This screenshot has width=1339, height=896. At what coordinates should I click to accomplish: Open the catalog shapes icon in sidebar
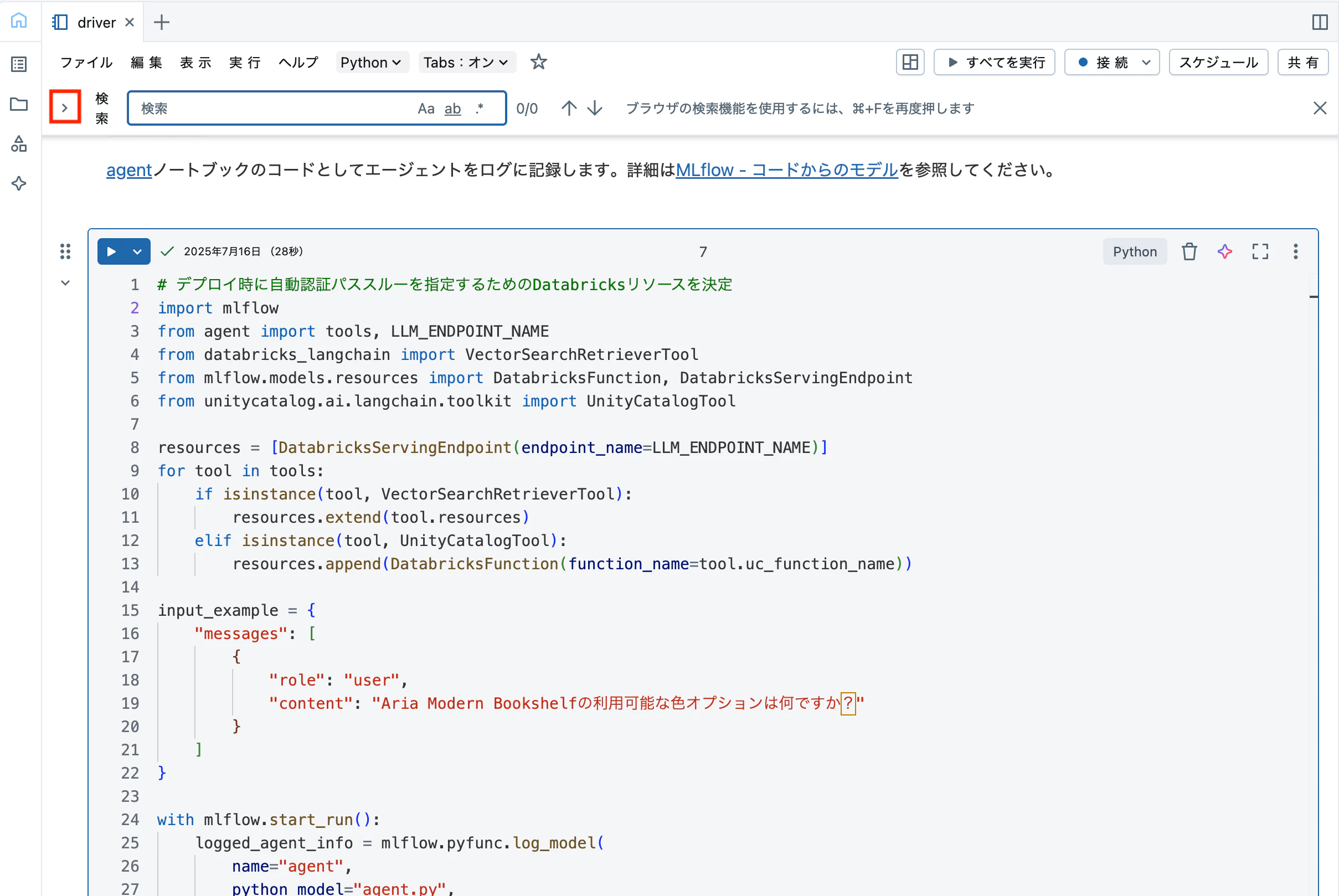click(19, 144)
